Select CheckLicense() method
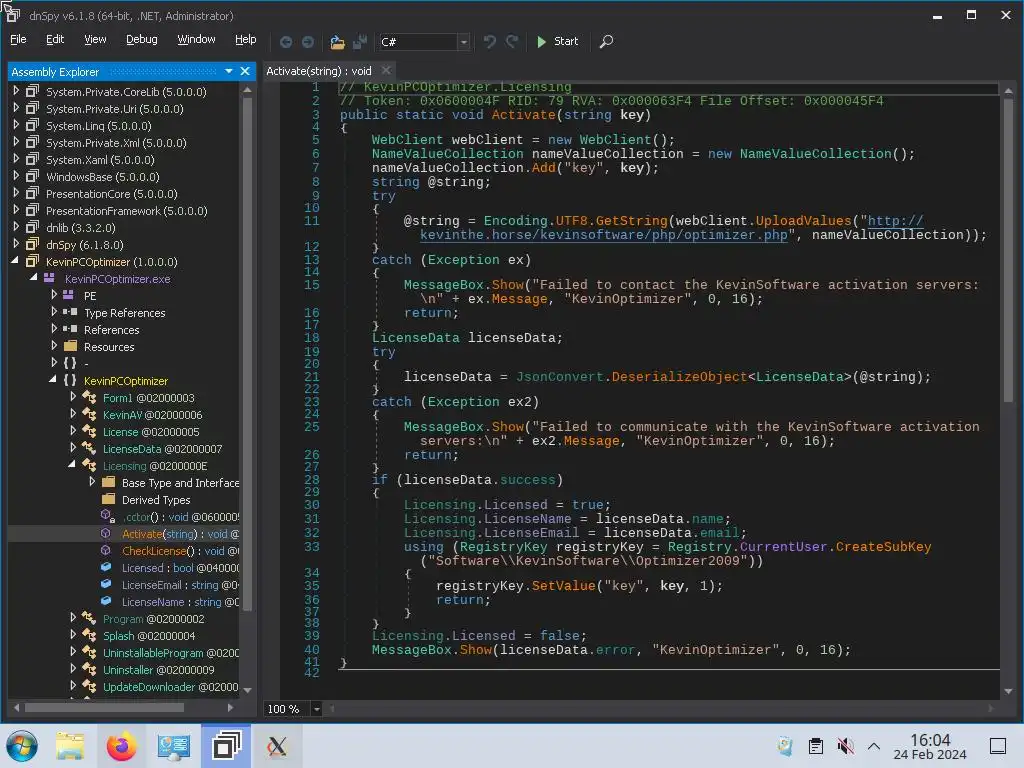Screen dimensions: 1024x768 click(x=180, y=551)
